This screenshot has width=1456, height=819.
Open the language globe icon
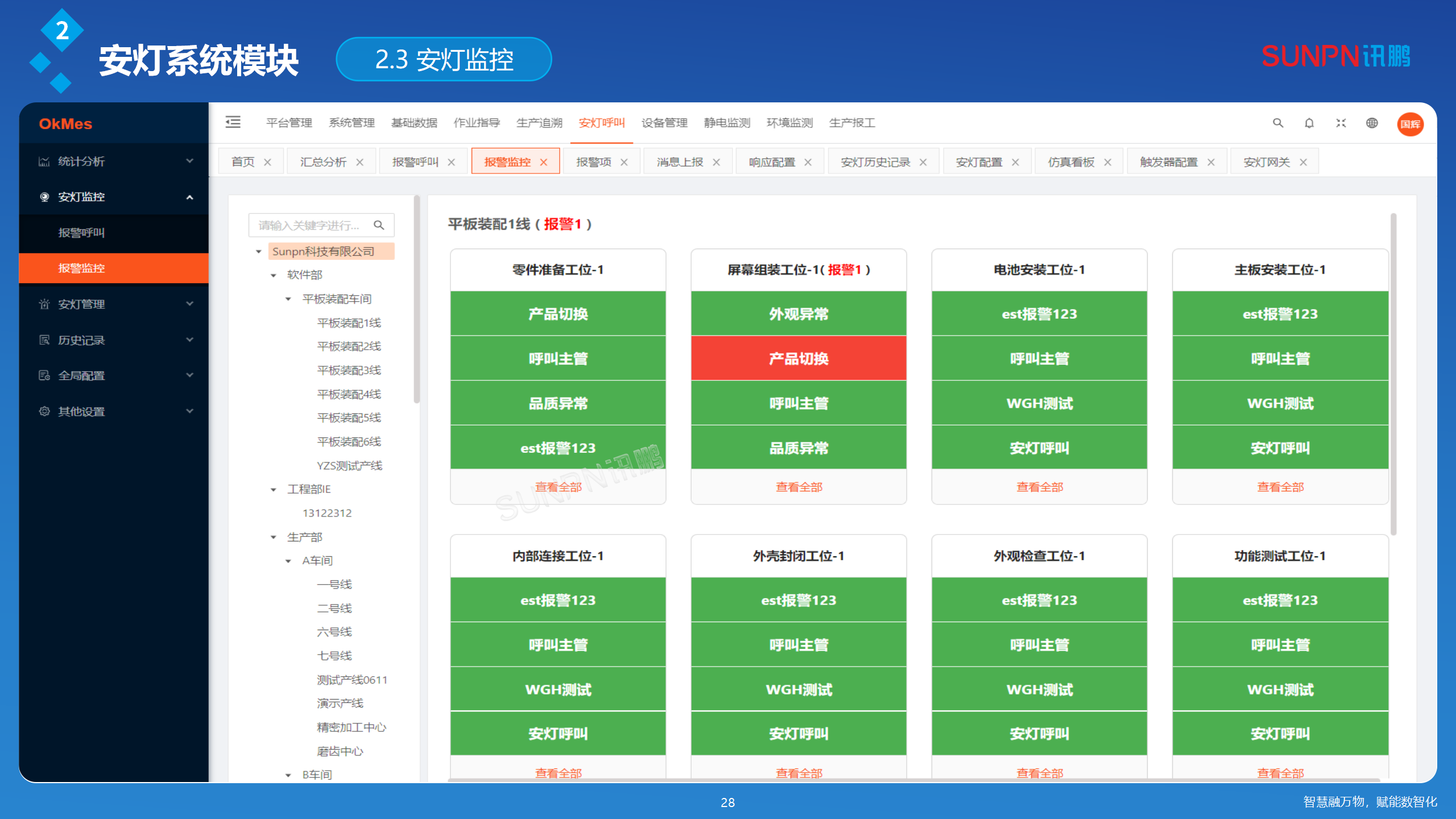(1372, 123)
